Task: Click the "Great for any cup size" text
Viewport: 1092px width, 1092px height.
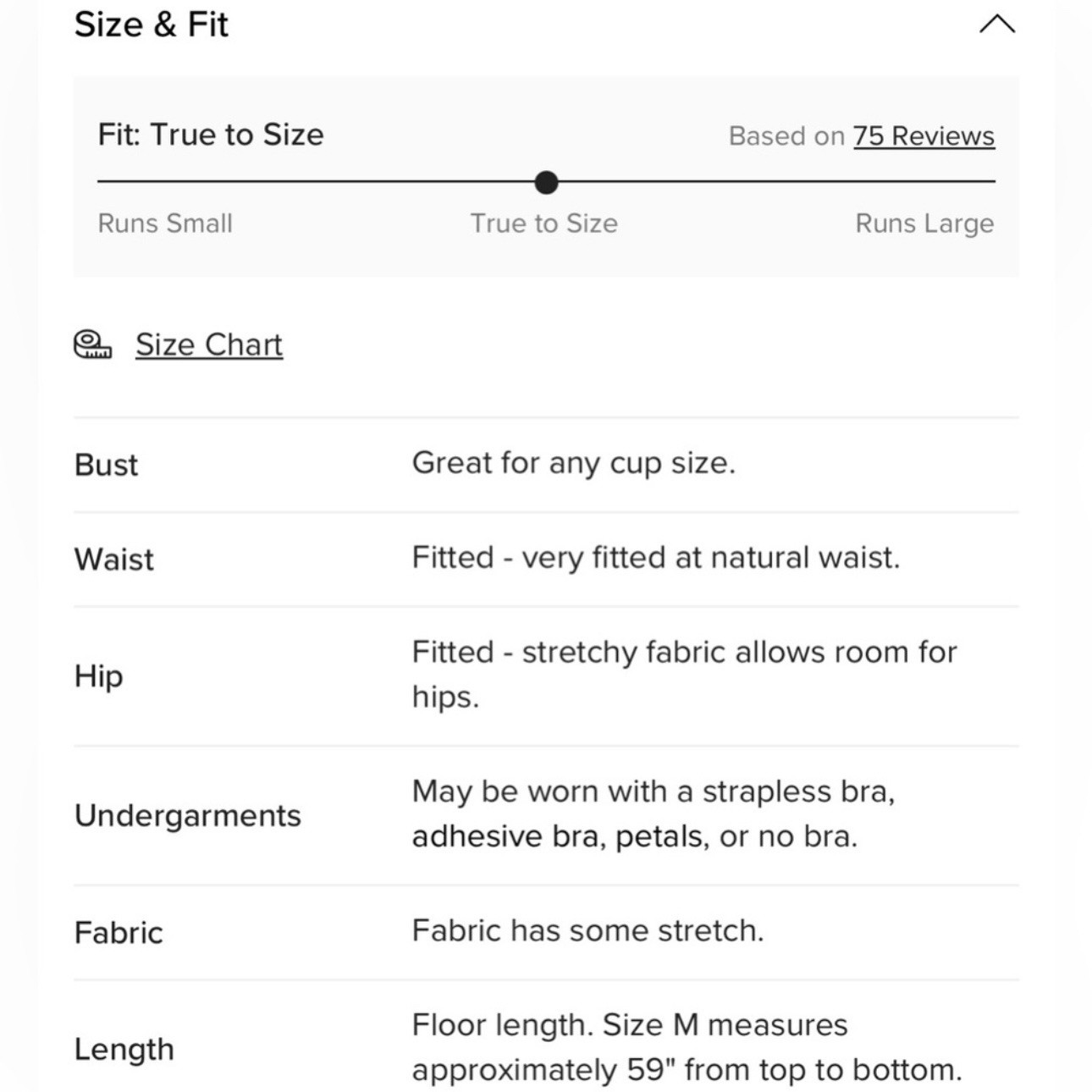Action: pyautogui.click(x=574, y=463)
